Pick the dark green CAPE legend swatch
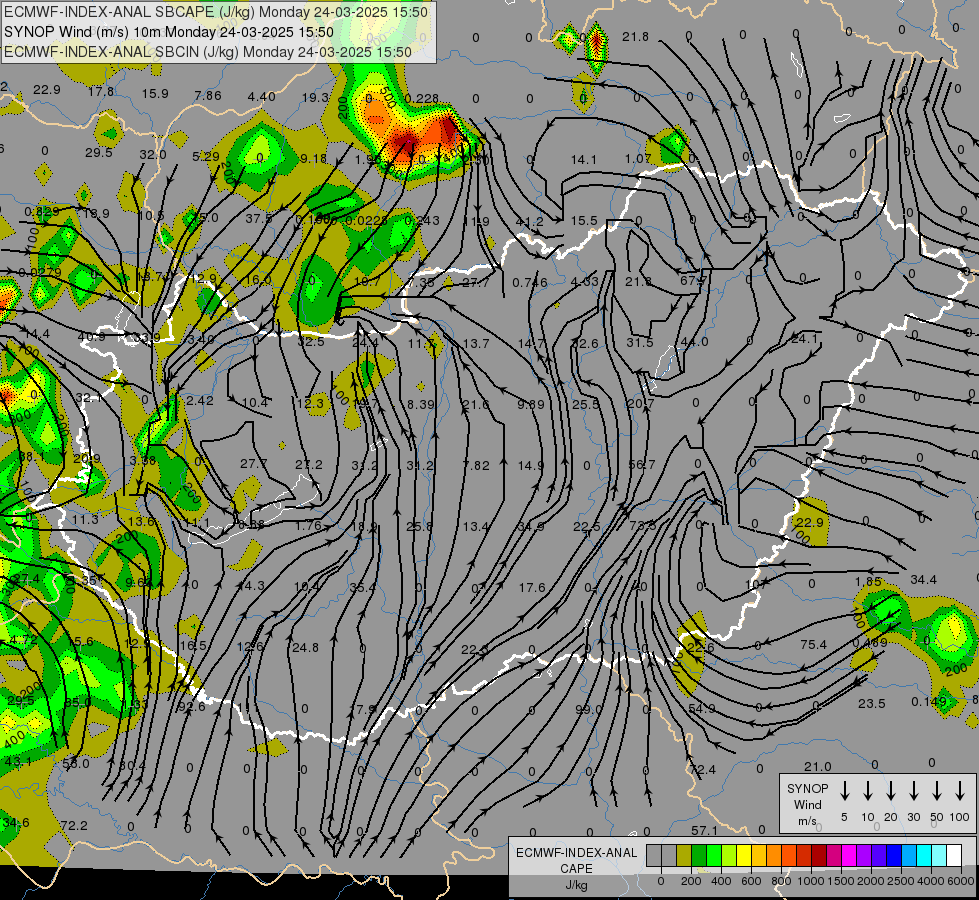 699,855
